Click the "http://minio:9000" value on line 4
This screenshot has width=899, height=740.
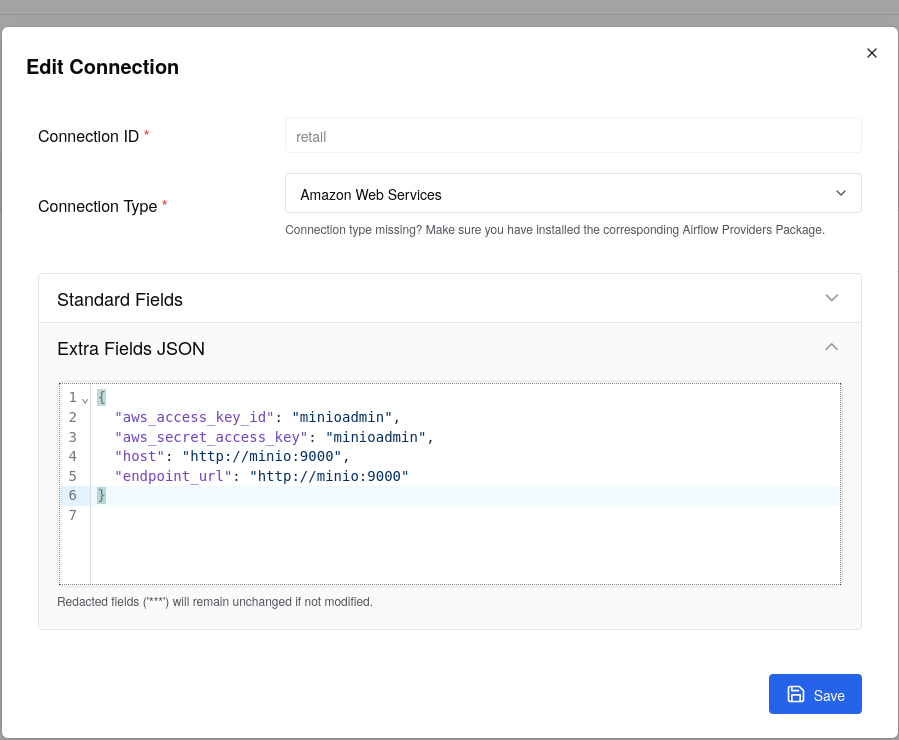(x=262, y=456)
